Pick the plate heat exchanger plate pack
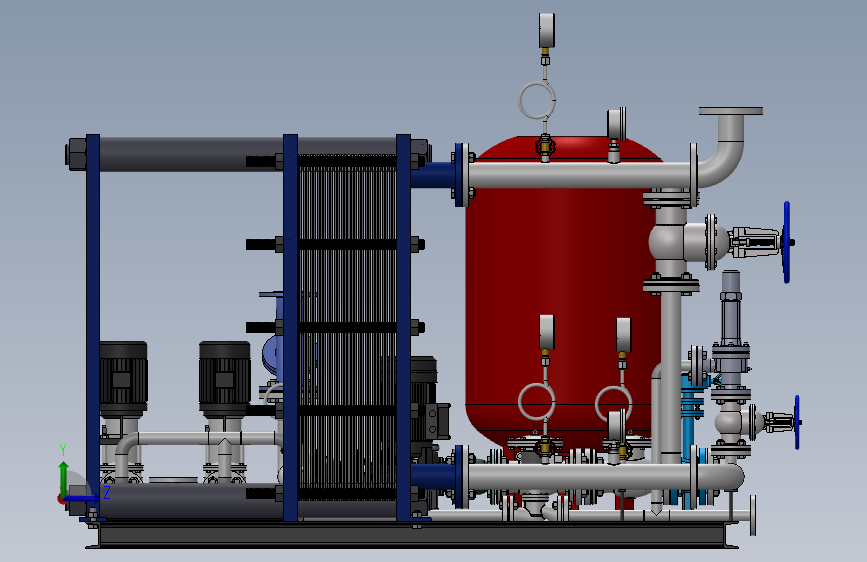 point(347,327)
